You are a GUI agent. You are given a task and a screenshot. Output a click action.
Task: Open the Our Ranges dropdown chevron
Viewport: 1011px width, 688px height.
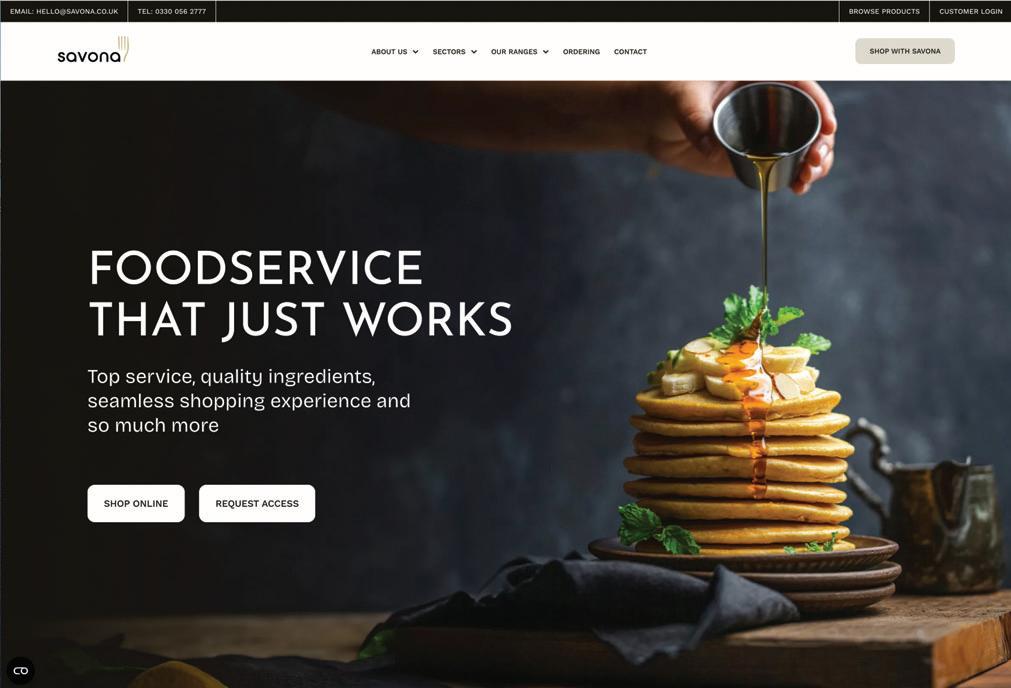tap(545, 52)
